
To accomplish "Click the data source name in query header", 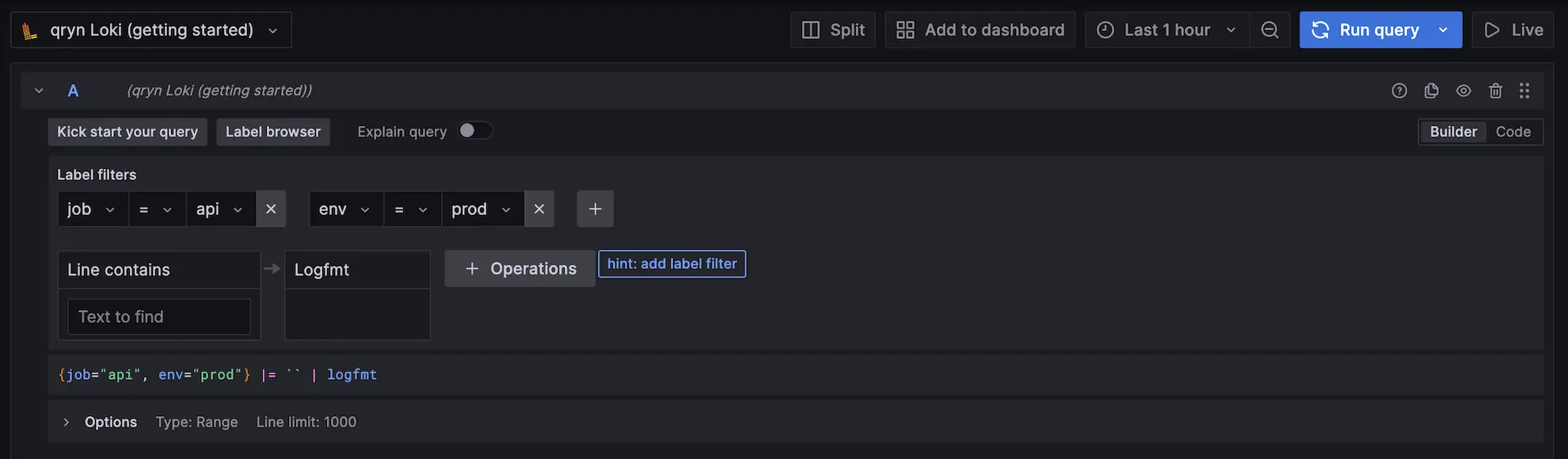I will pos(219,91).
